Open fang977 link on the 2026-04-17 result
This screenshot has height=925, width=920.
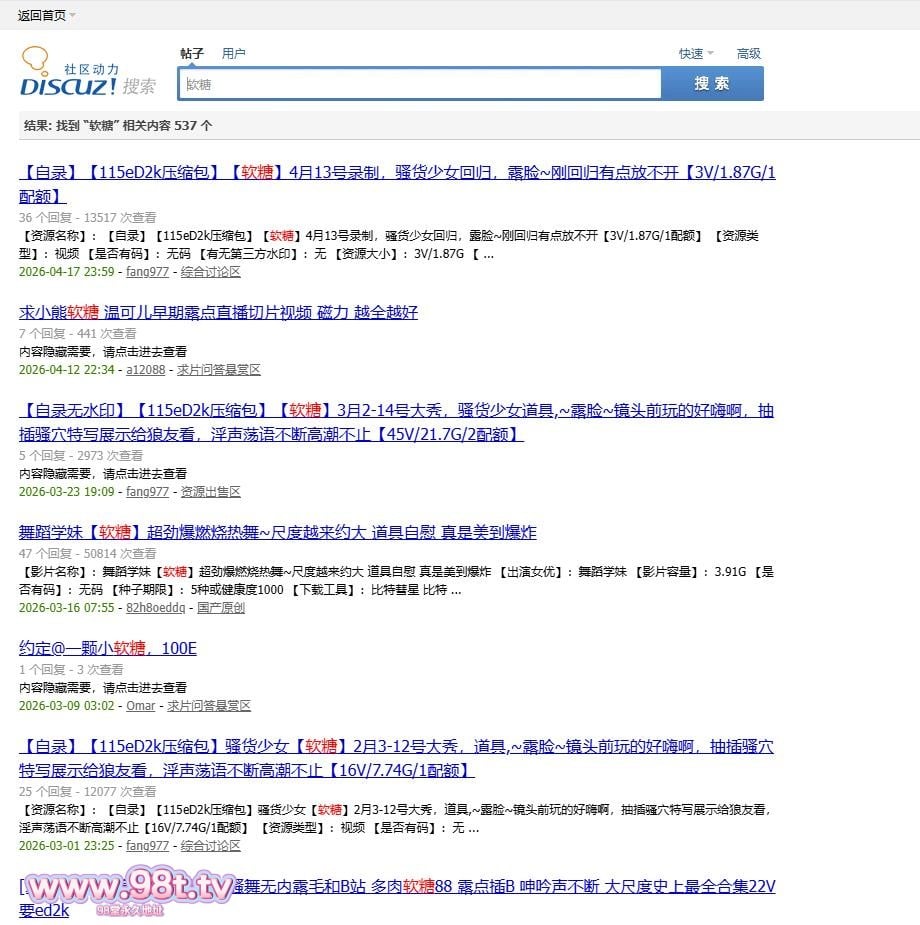pyautogui.click(x=147, y=272)
